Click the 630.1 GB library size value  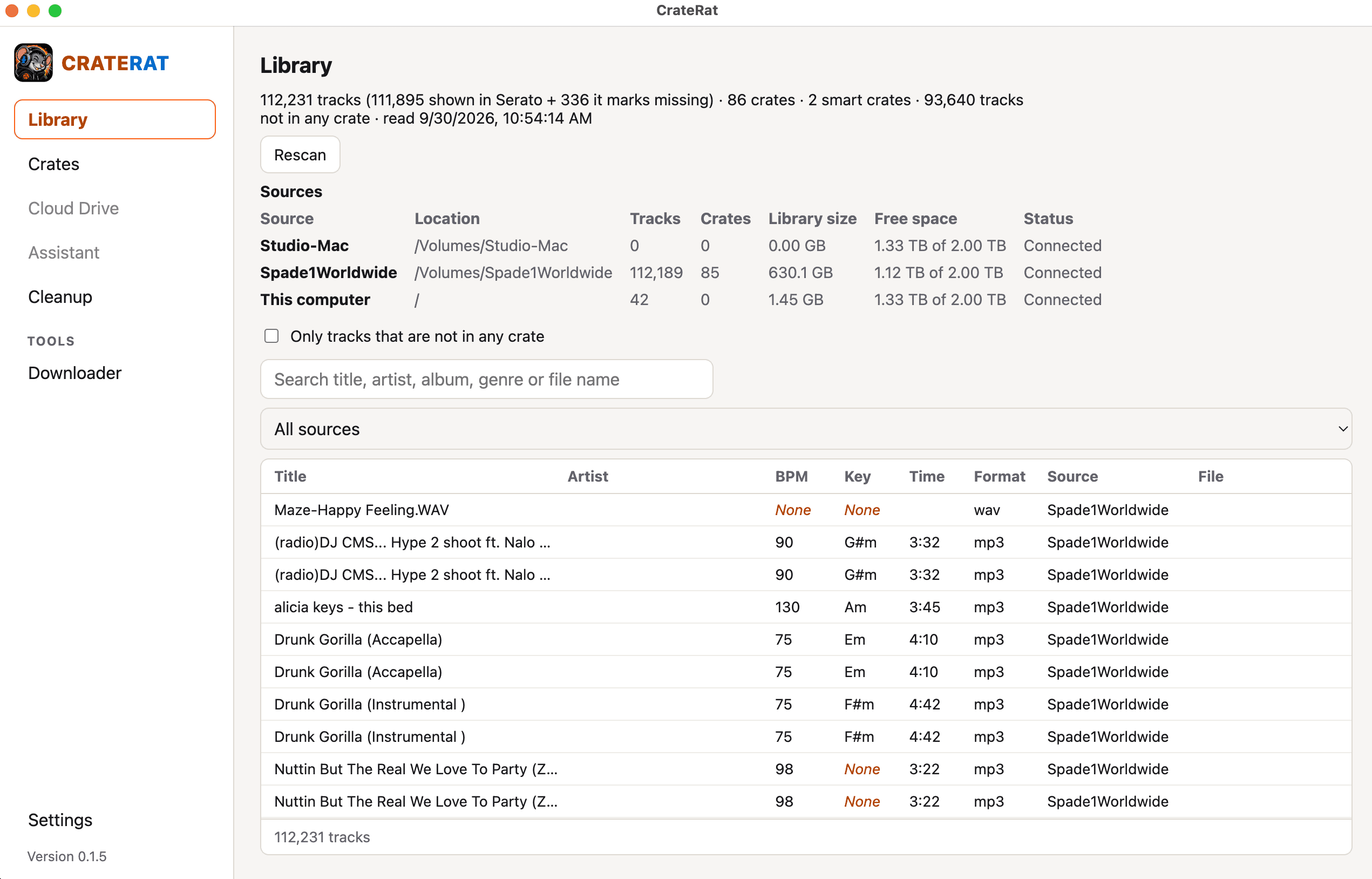[x=800, y=272]
